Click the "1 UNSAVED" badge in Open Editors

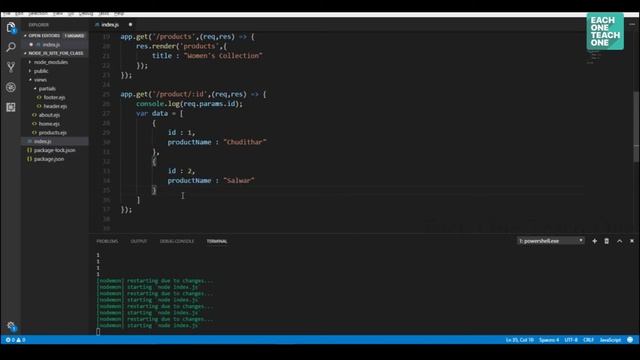(x=74, y=36)
